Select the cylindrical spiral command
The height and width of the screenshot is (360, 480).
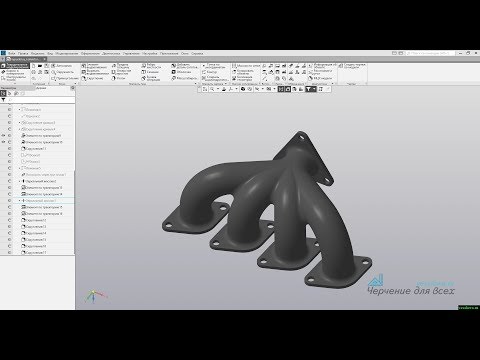215,78
